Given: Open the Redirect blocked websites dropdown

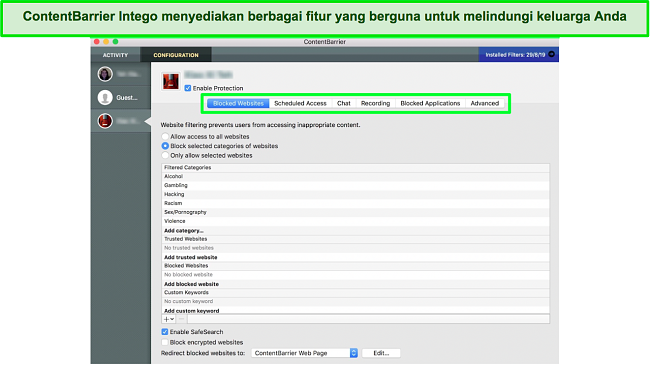Looking at the screenshot, I should click(304, 353).
